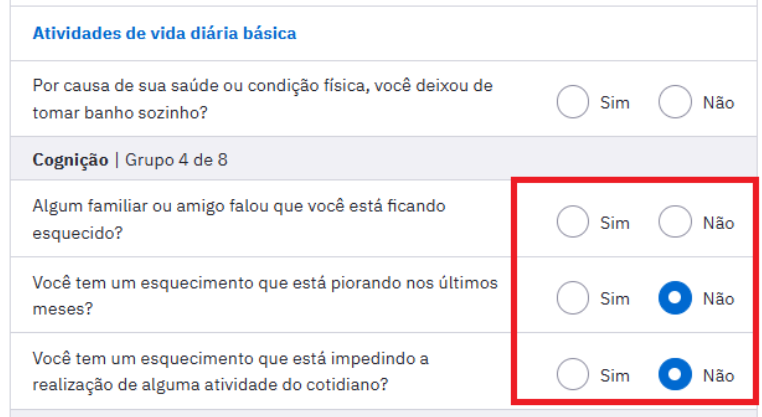Click the "Atividades de vida diária básica" heading
Screen dimensions: 762x417
(164, 34)
